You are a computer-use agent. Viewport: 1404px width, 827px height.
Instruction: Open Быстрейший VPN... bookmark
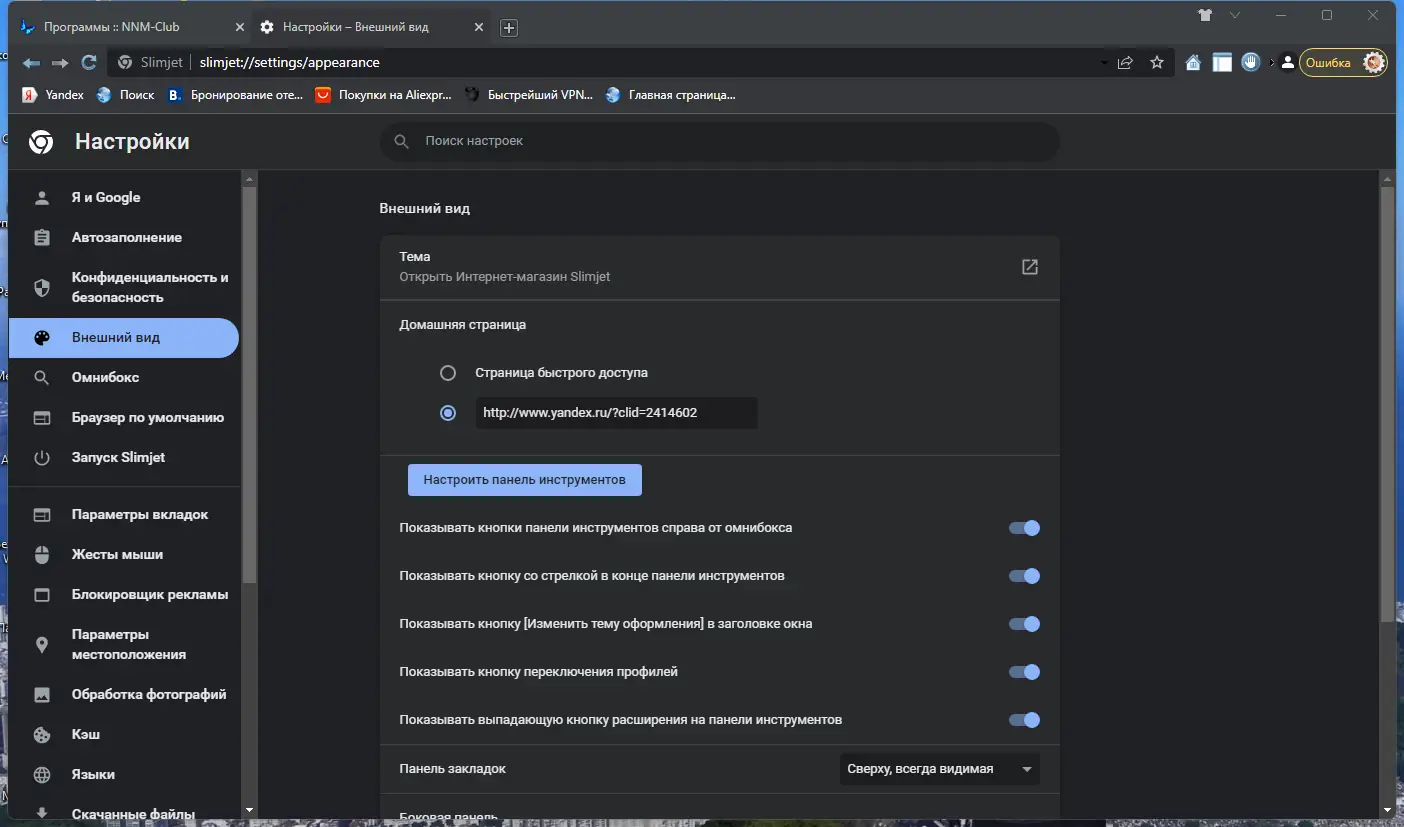pyautogui.click(x=529, y=95)
